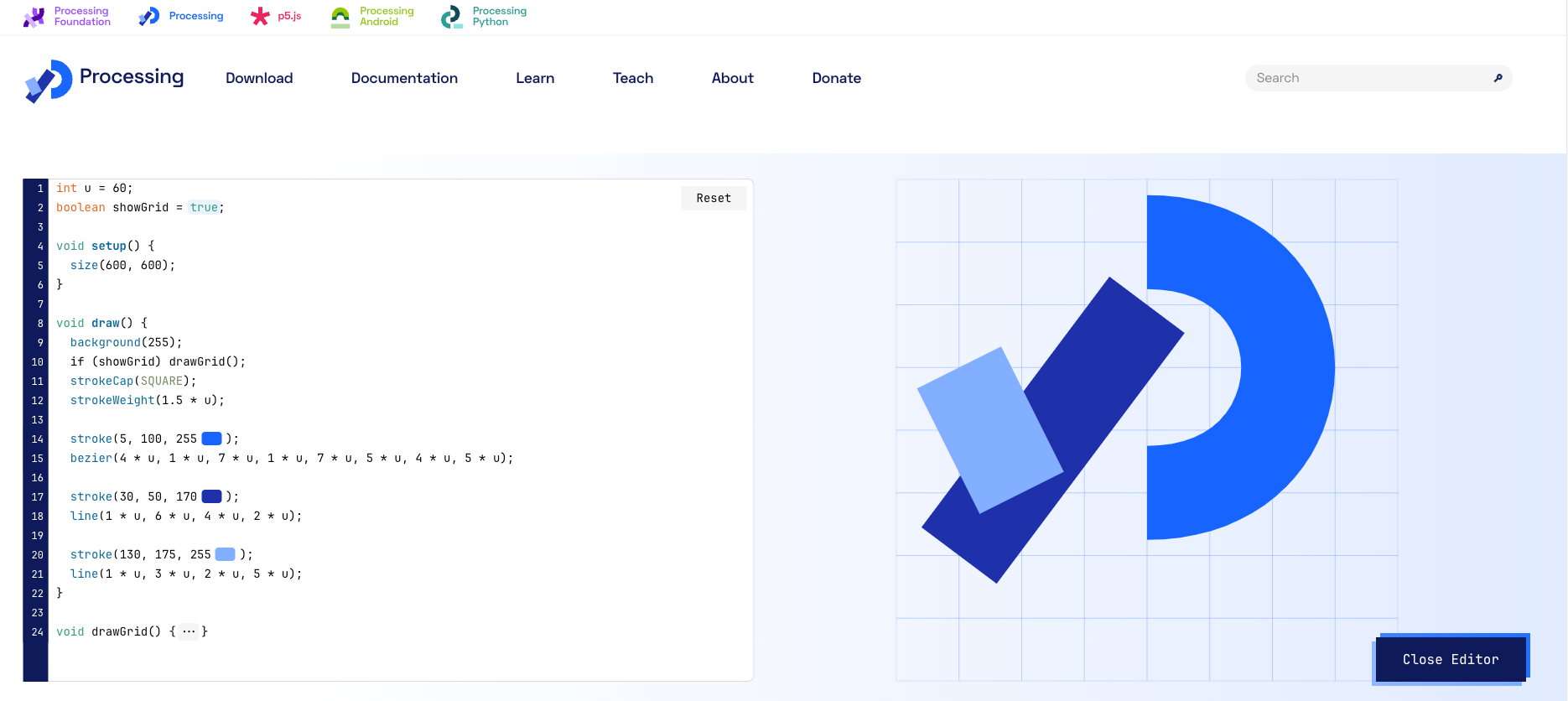Open the dark navy stroke color swatch
Image resolution: width=1568 pixels, height=701 pixels.
click(x=212, y=496)
